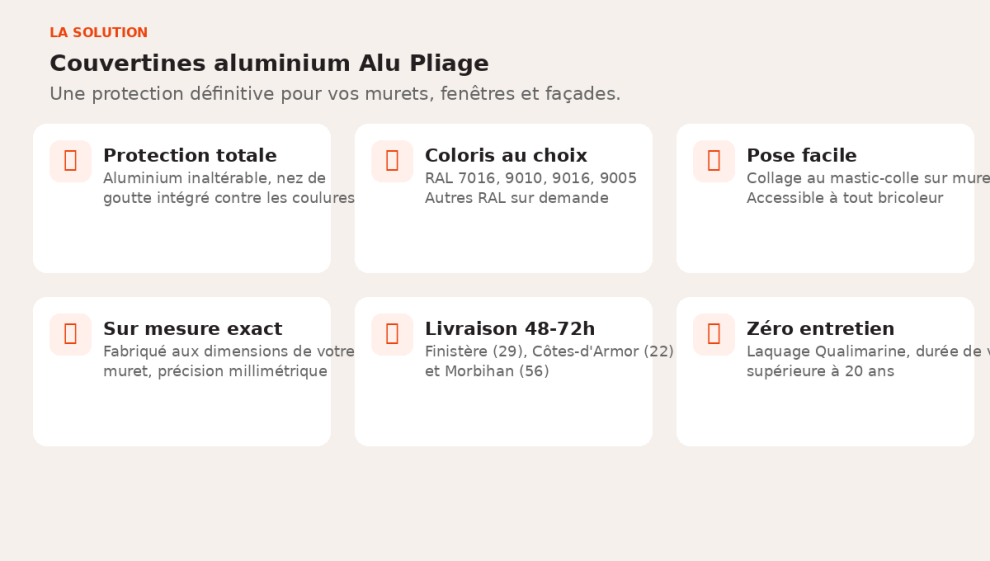Click the Aluminium inaltérable description text

pyautogui.click(x=214, y=179)
